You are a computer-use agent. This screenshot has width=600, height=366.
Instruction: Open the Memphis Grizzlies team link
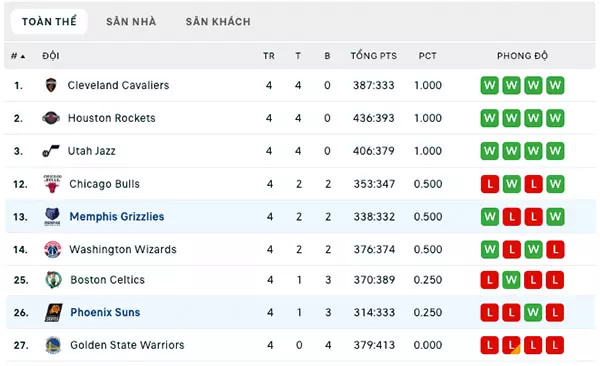(117, 217)
